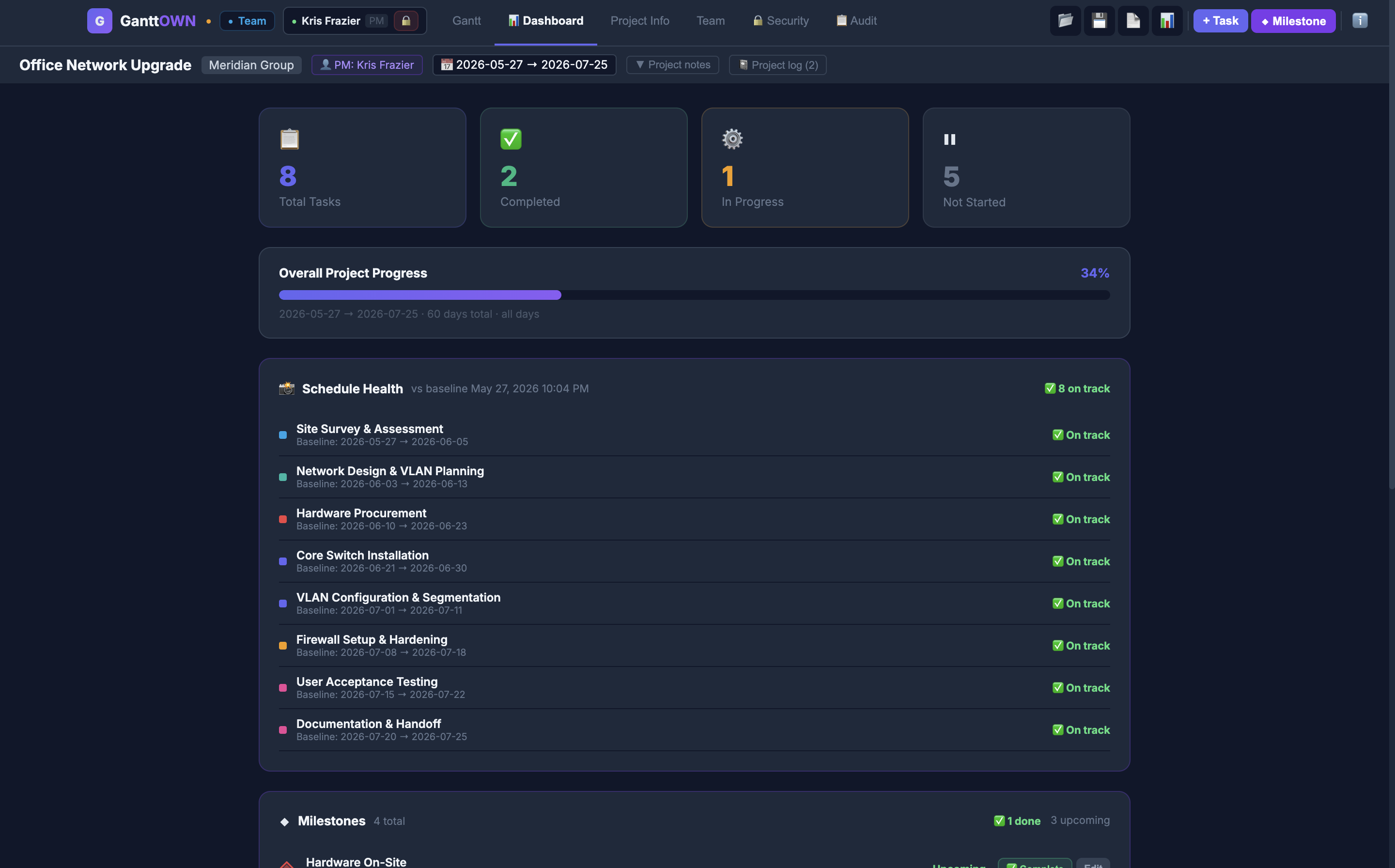Click the Total Tasks card showing 8
Viewport: 1395px width, 868px height.
[x=362, y=168]
